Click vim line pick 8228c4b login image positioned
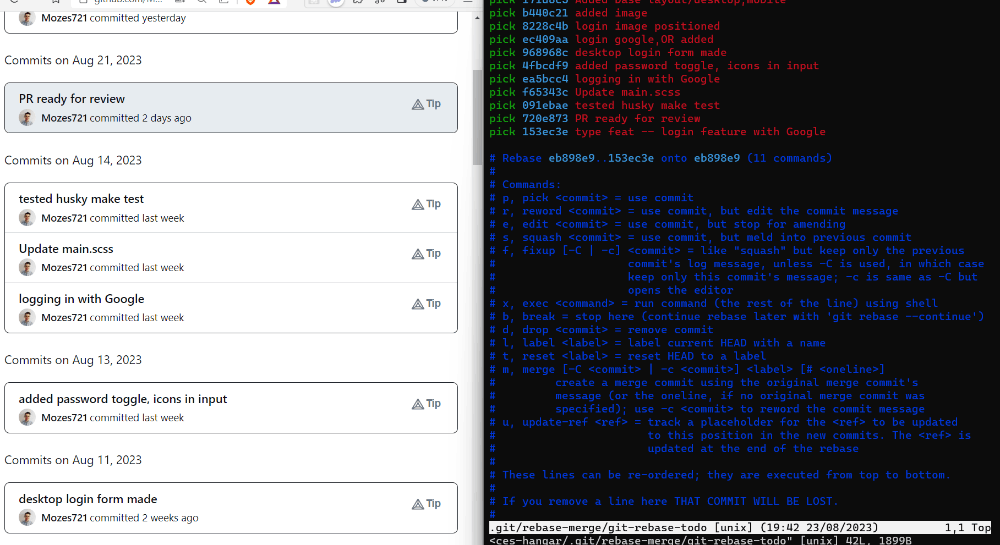Image resolution: width=1000 pixels, height=545 pixels. coord(605,26)
